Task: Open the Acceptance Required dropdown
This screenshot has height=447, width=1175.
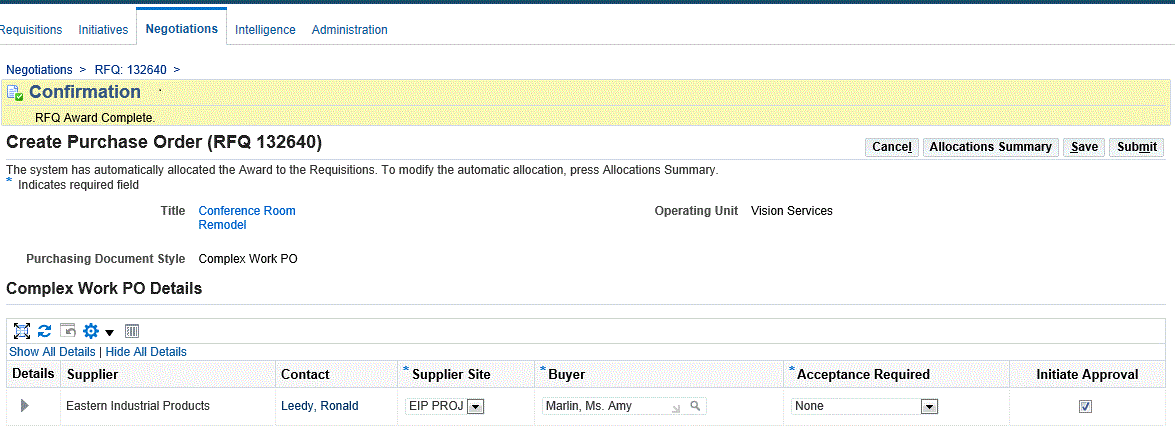Action: (929, 406)
